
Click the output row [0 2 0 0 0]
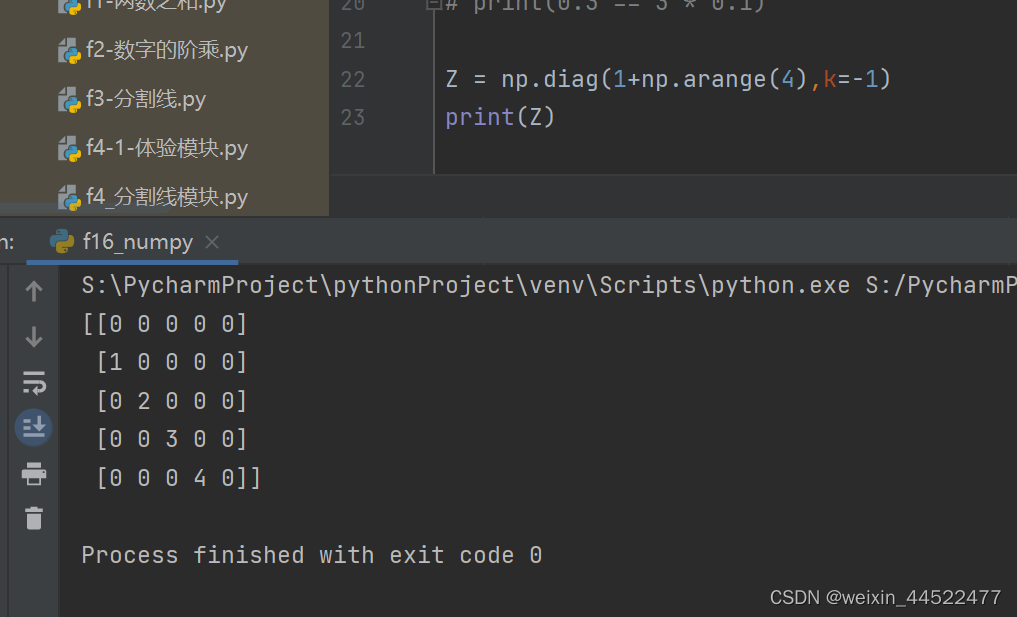pos(172,401)
